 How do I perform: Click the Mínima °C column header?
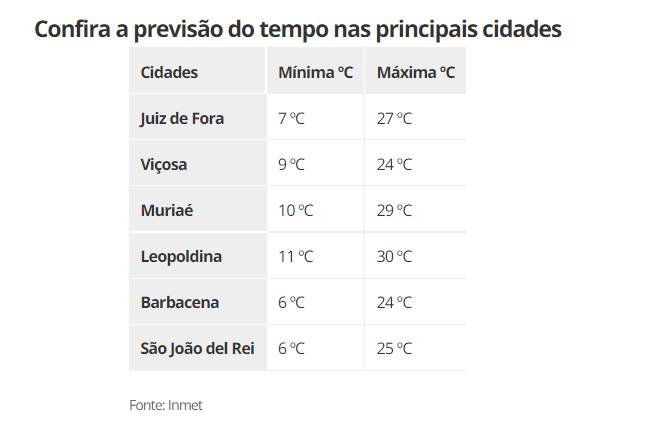coord(315,72)
